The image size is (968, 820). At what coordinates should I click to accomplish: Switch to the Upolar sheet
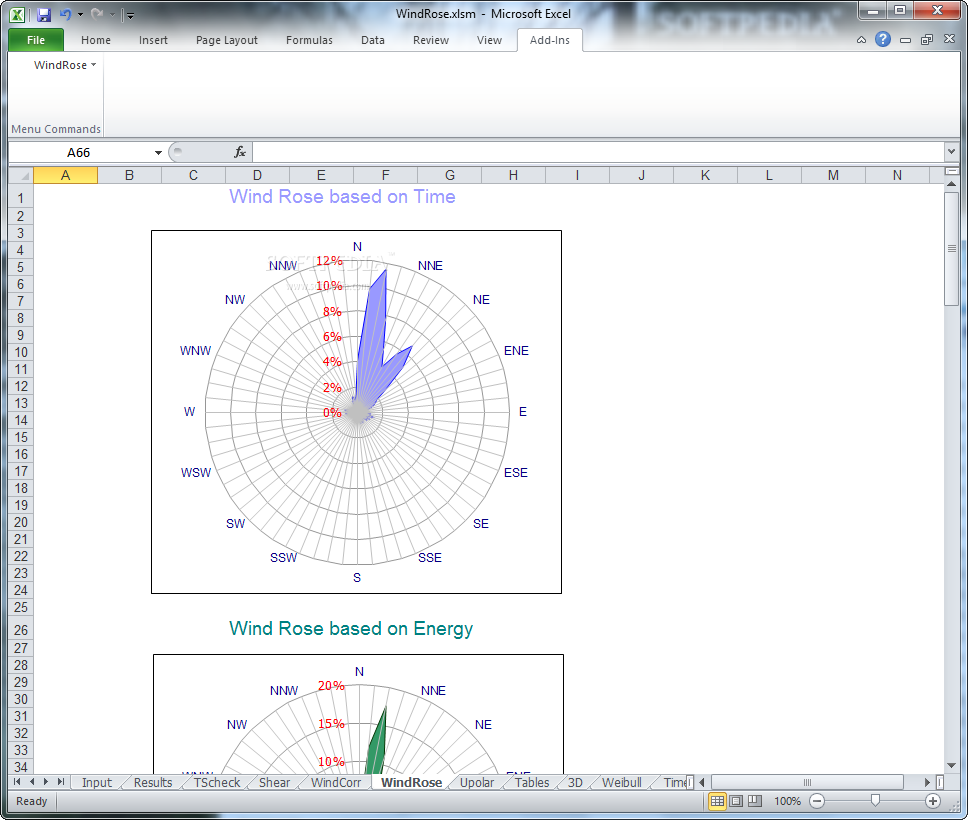point(477,782)
